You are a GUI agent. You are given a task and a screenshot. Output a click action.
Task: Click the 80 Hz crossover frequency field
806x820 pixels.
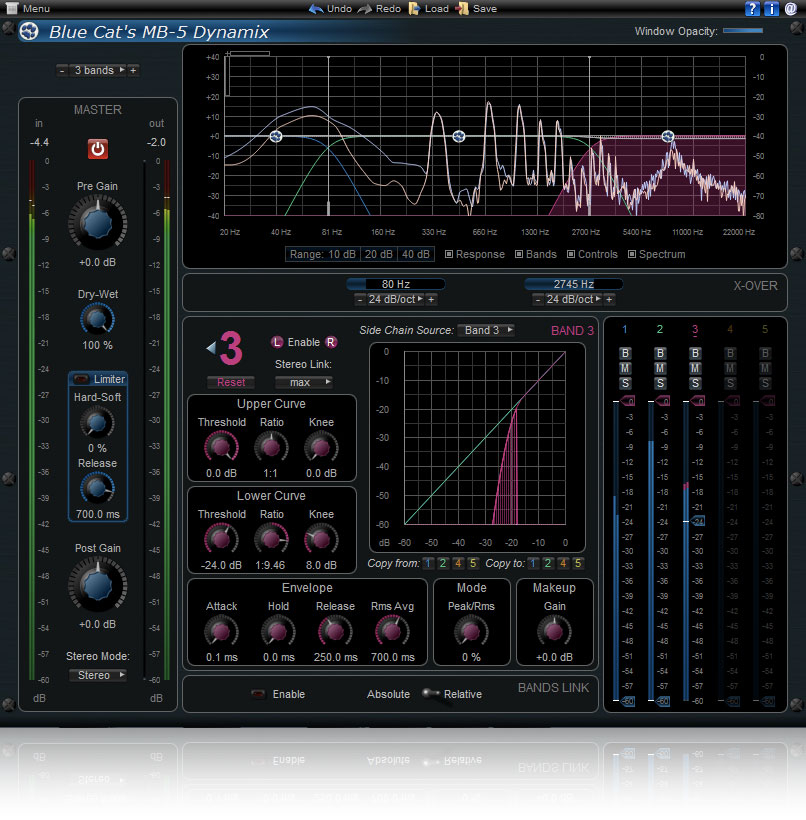click(395, 284)
